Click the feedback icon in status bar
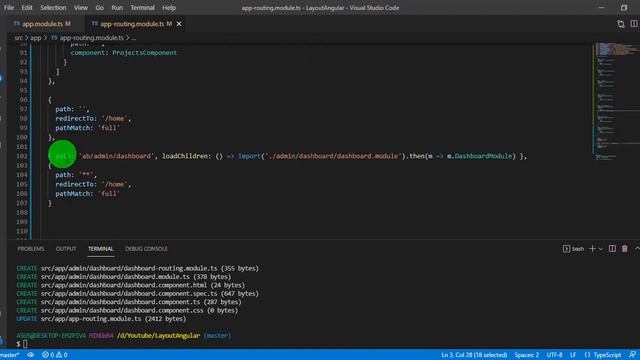 tap(632, 355)
